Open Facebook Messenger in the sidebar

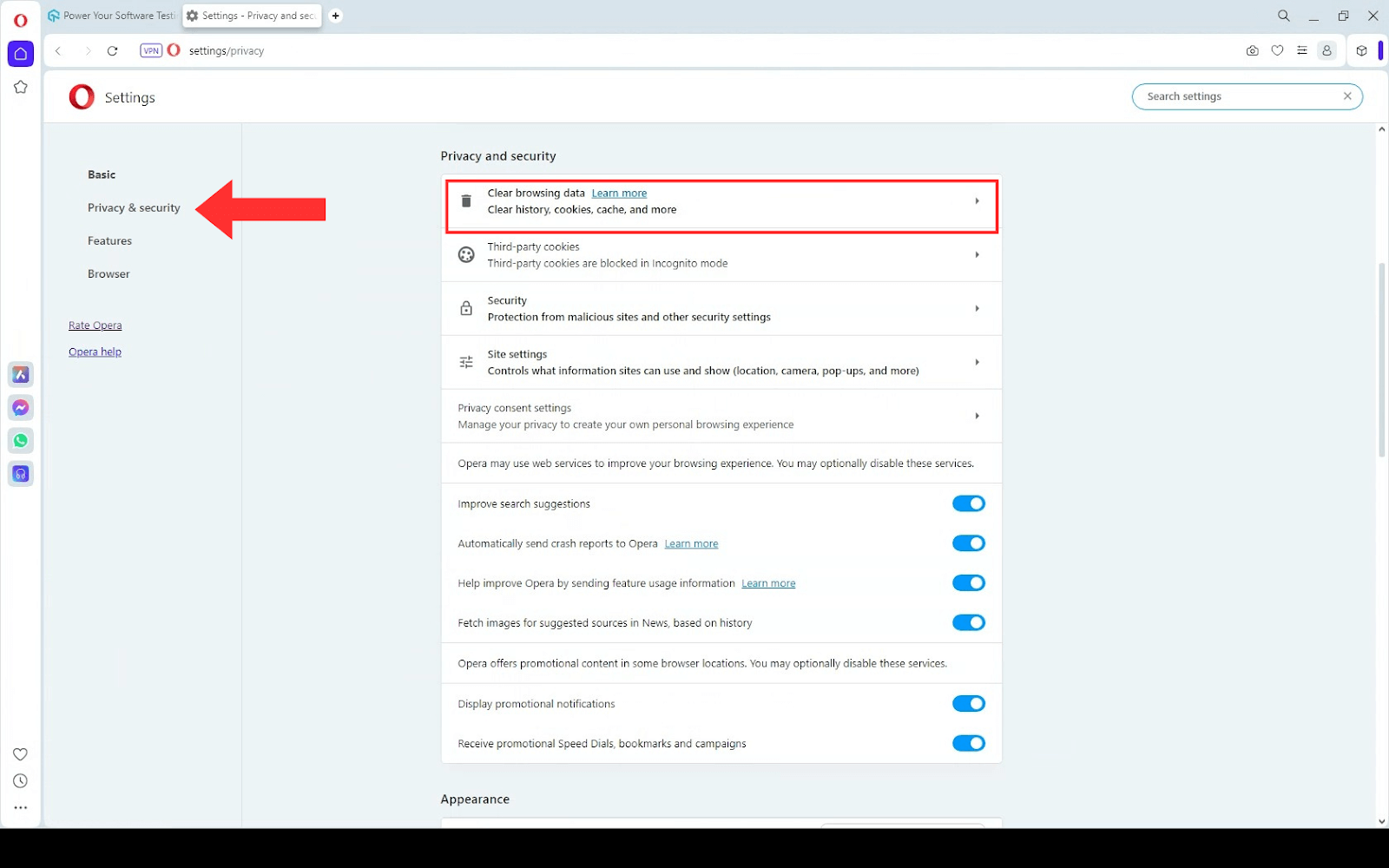[21, 408]
